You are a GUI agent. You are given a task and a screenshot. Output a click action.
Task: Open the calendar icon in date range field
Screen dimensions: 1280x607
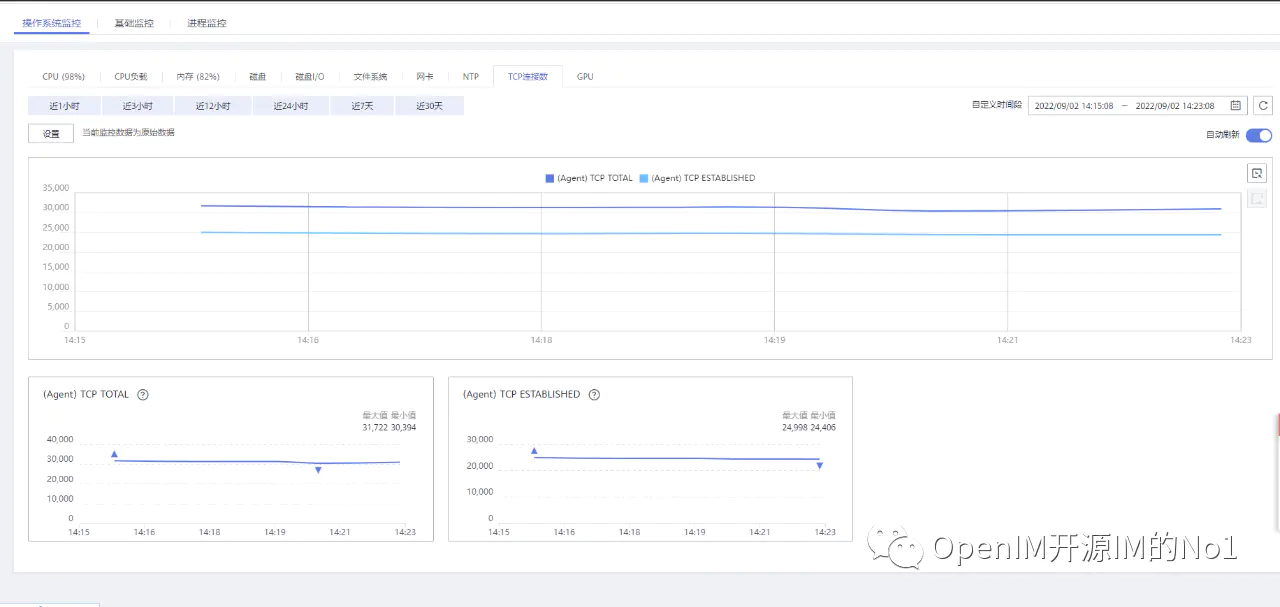[1236, 105]
